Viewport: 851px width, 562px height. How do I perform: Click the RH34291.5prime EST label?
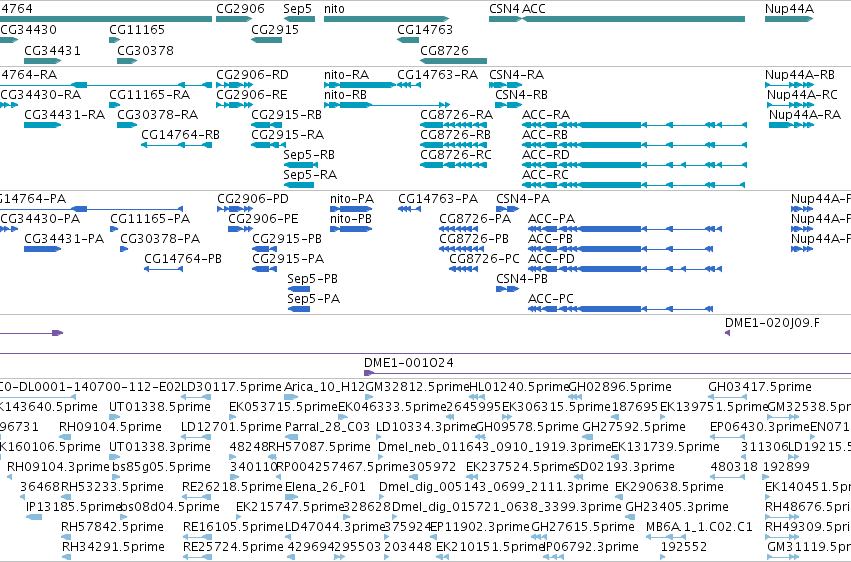pyautogui.click(x=113, y=547)
